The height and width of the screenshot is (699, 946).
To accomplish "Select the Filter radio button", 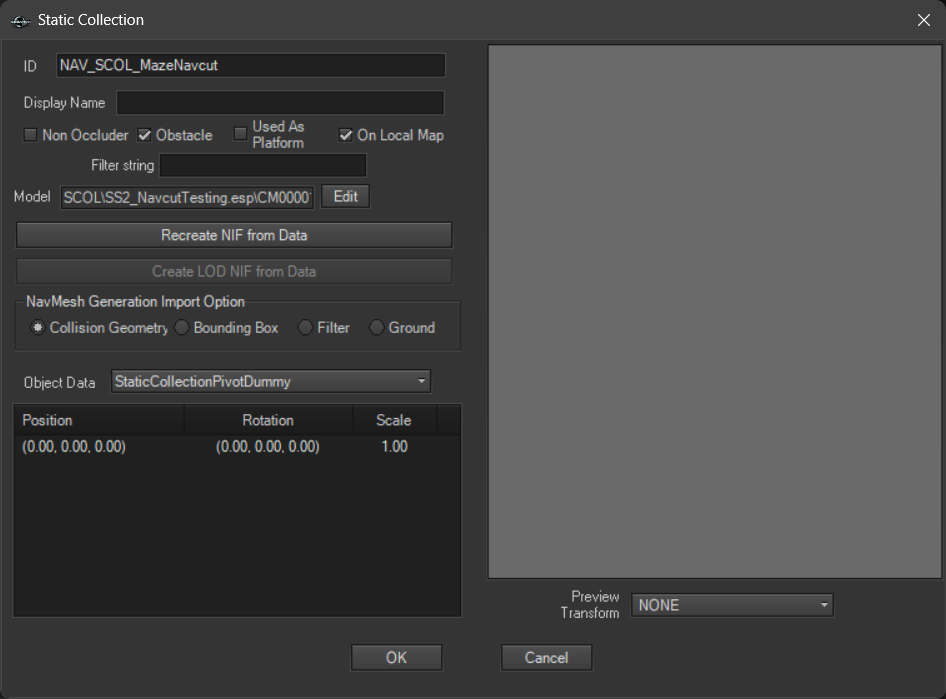I will 305,328.
